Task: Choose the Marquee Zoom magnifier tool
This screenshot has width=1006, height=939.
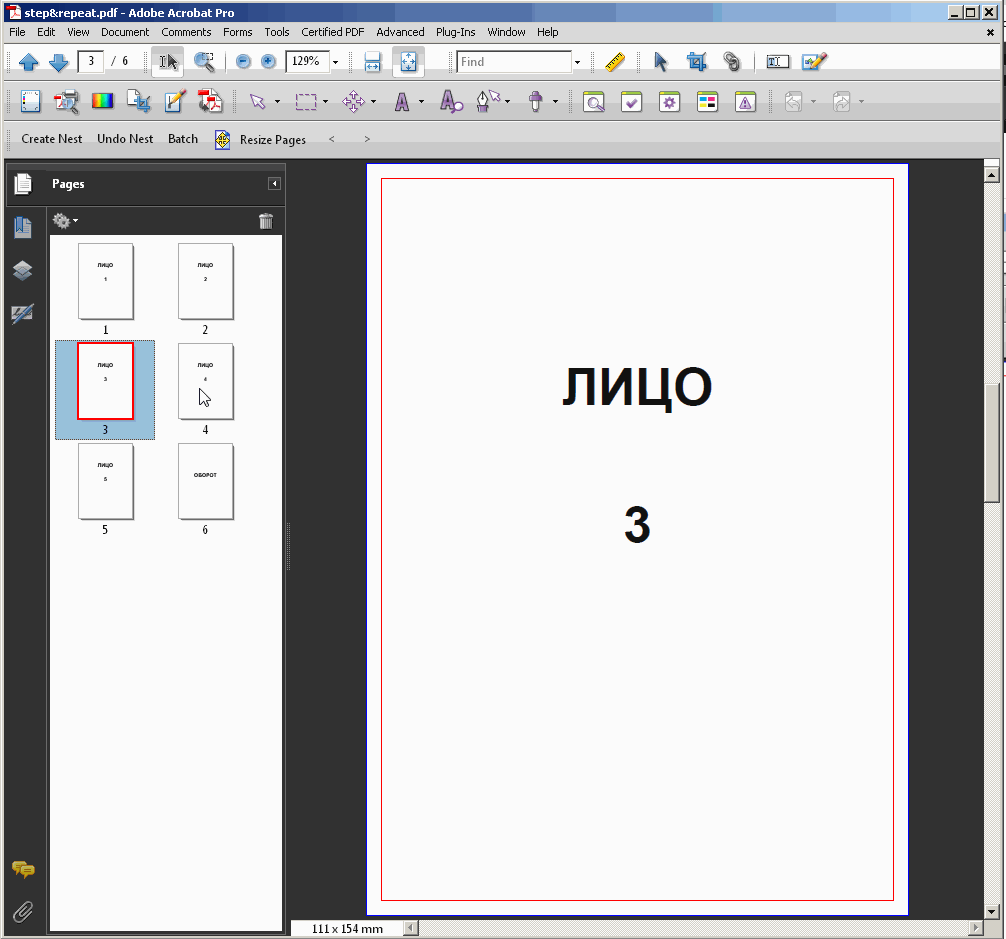Action: [x=205, y=62]
